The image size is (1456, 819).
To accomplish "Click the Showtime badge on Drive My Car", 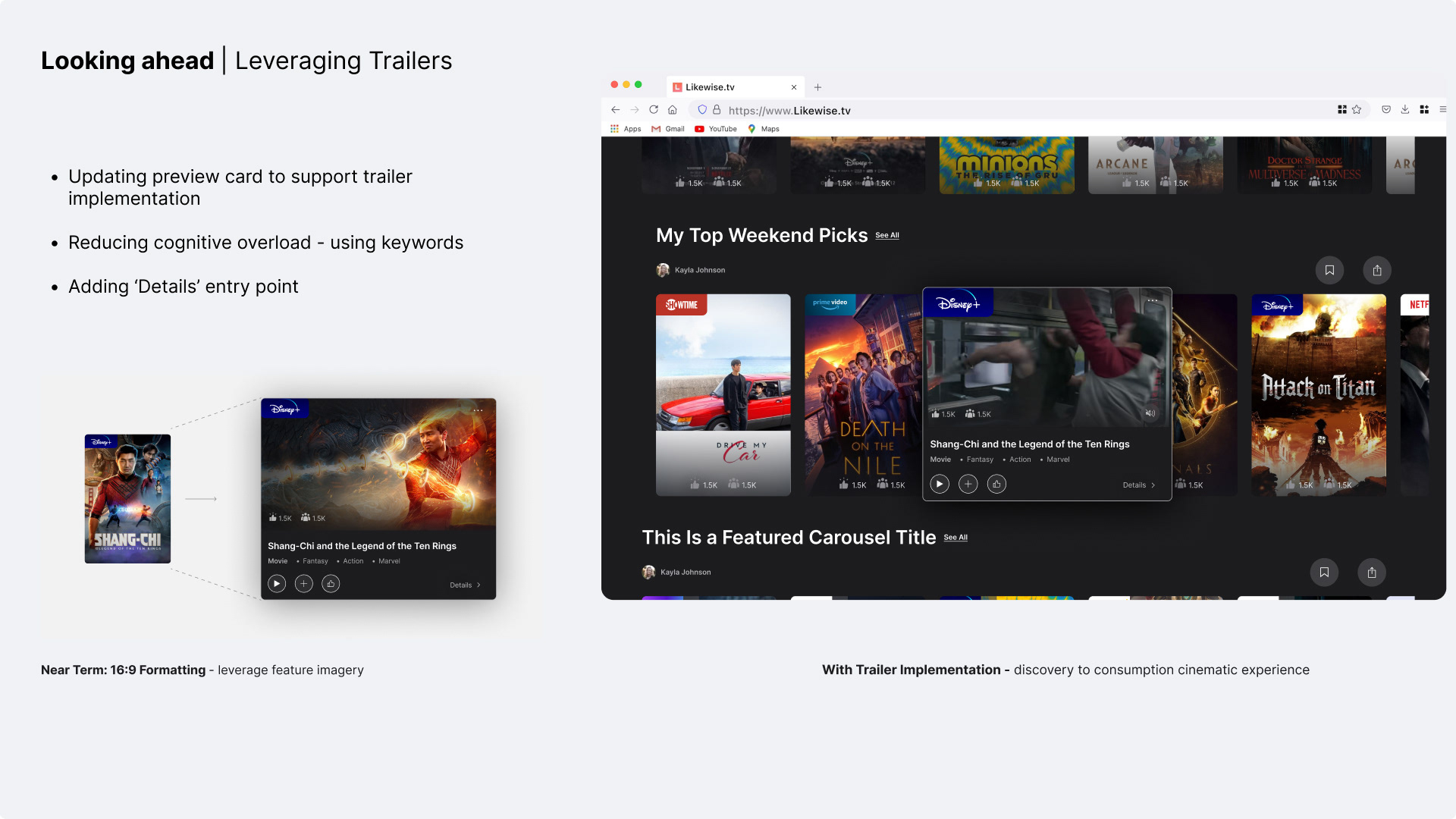I will click(682, 305).
